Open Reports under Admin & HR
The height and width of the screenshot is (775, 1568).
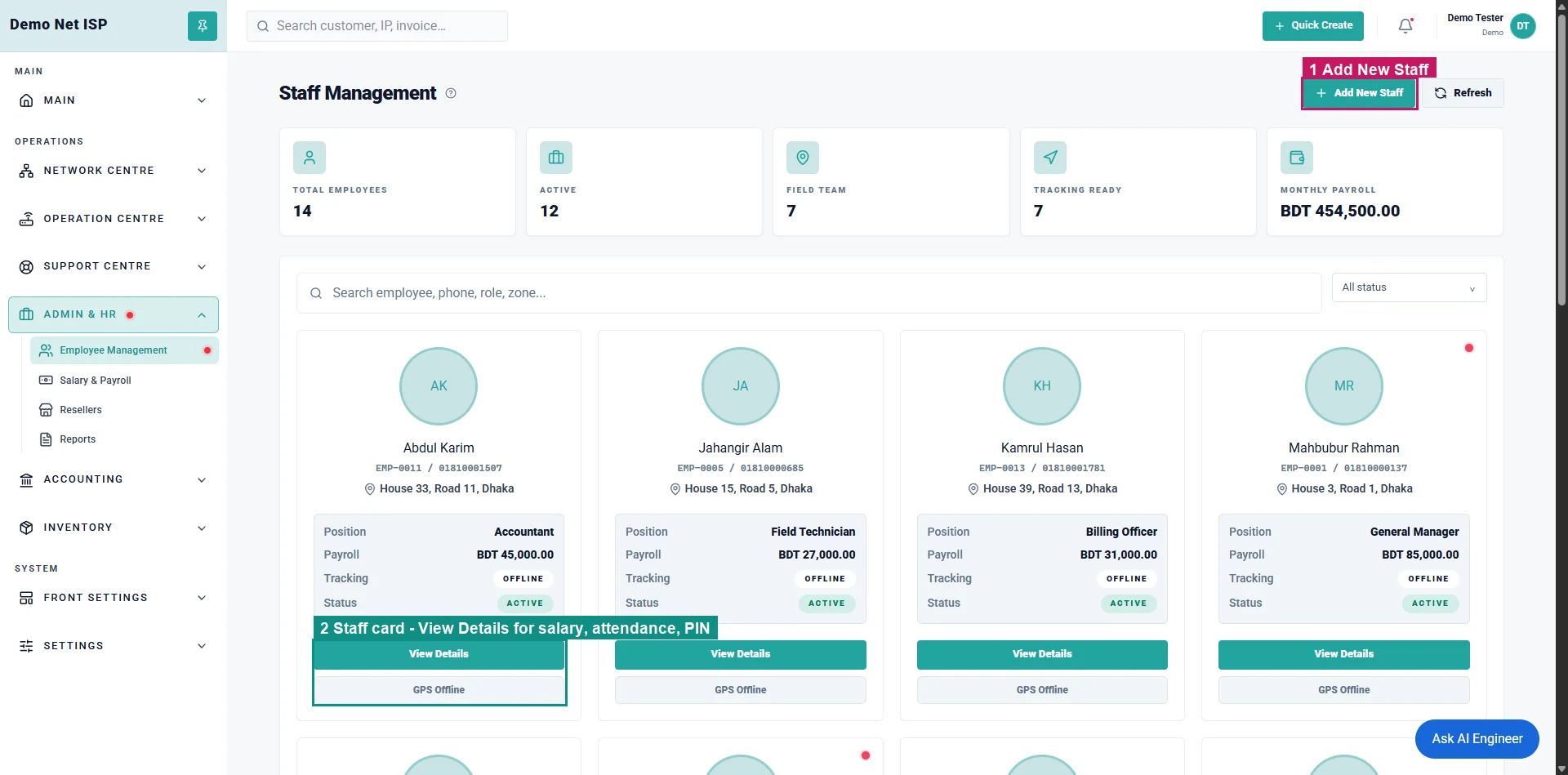point(124,439)
